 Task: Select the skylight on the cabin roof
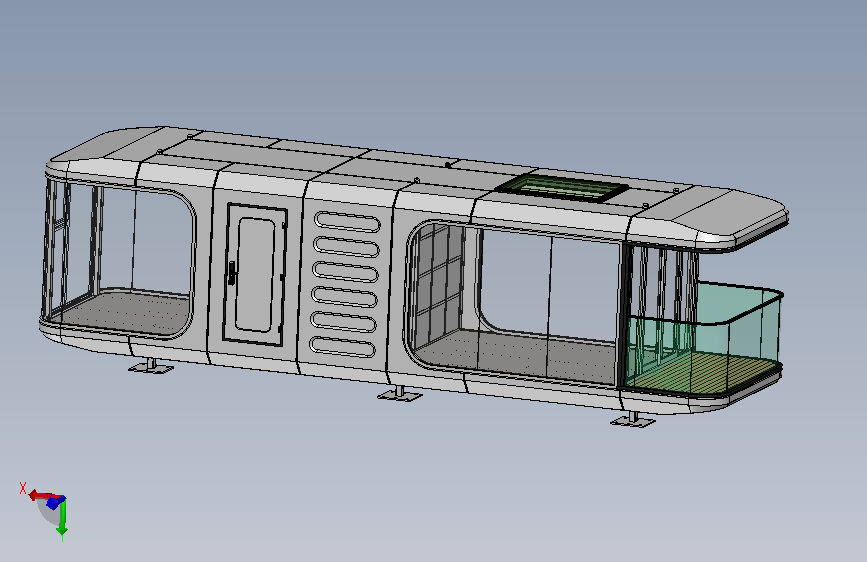(562, 188)
